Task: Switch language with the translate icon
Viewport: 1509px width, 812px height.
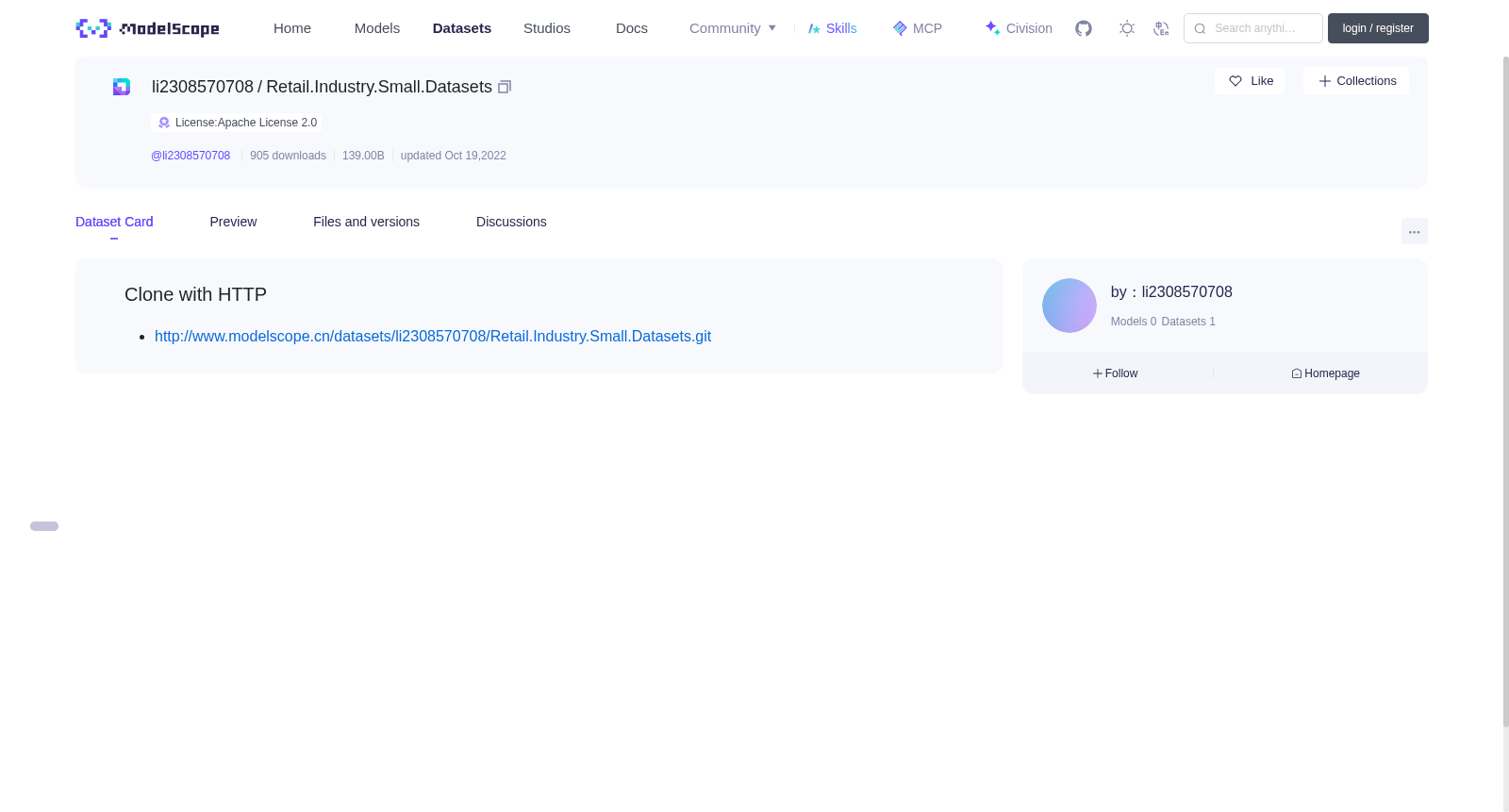Action: click(1161, 28)
